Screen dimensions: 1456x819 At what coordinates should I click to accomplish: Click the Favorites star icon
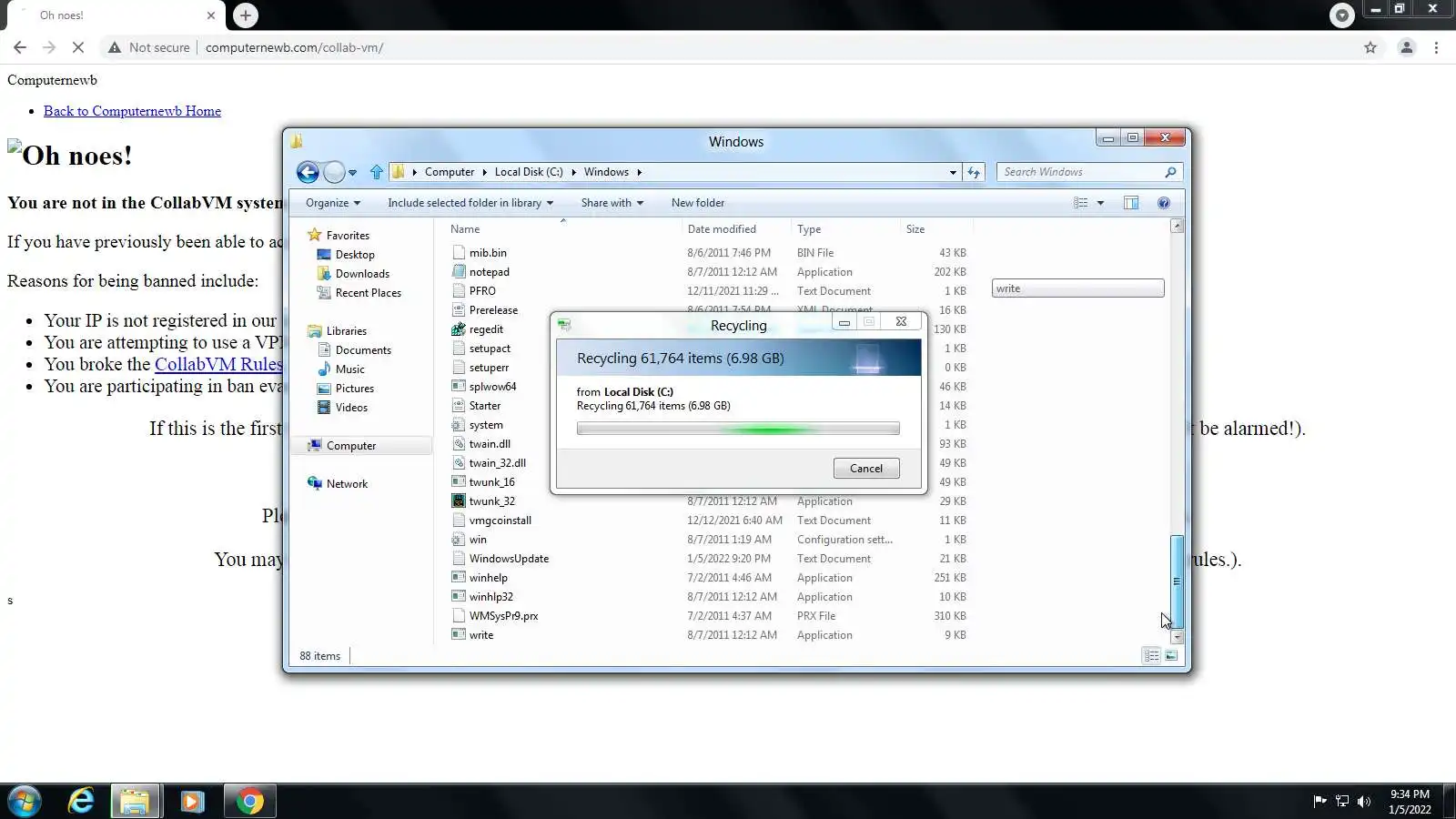[315, 235]
